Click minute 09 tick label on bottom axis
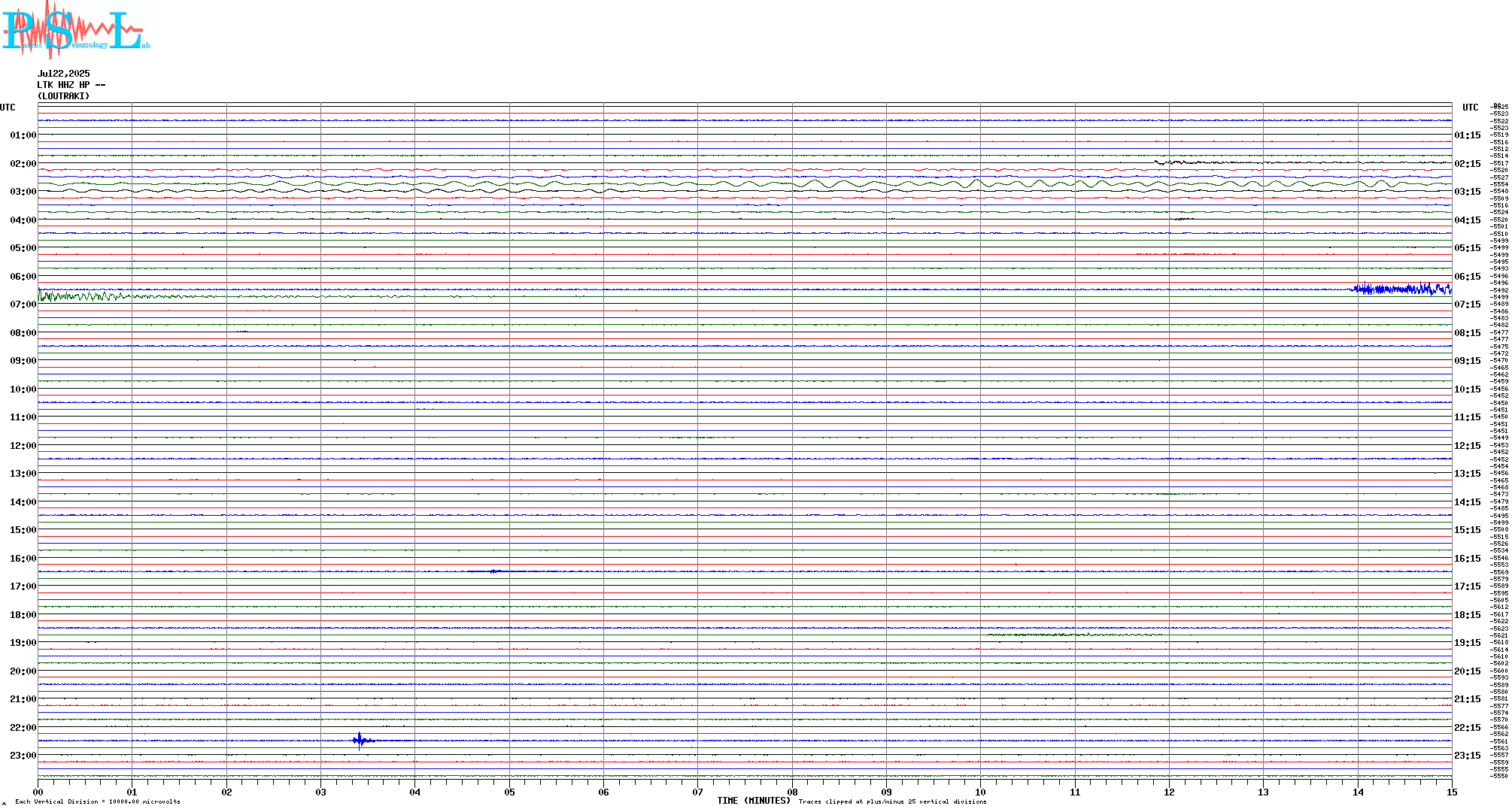Viewport: 1512px width, 812px height. [886, 792]
